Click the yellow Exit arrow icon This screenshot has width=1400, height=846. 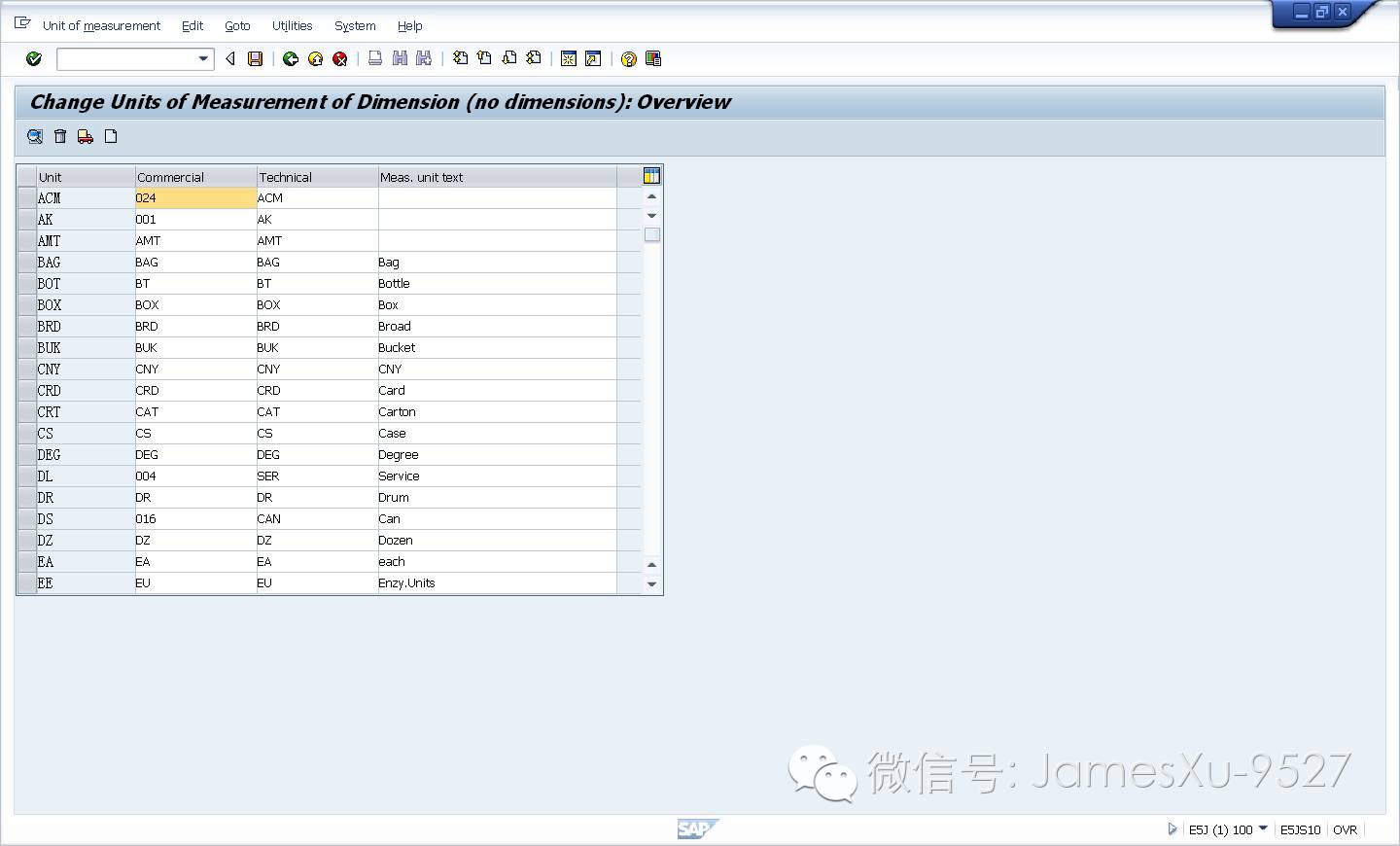[x=316, y=59]
